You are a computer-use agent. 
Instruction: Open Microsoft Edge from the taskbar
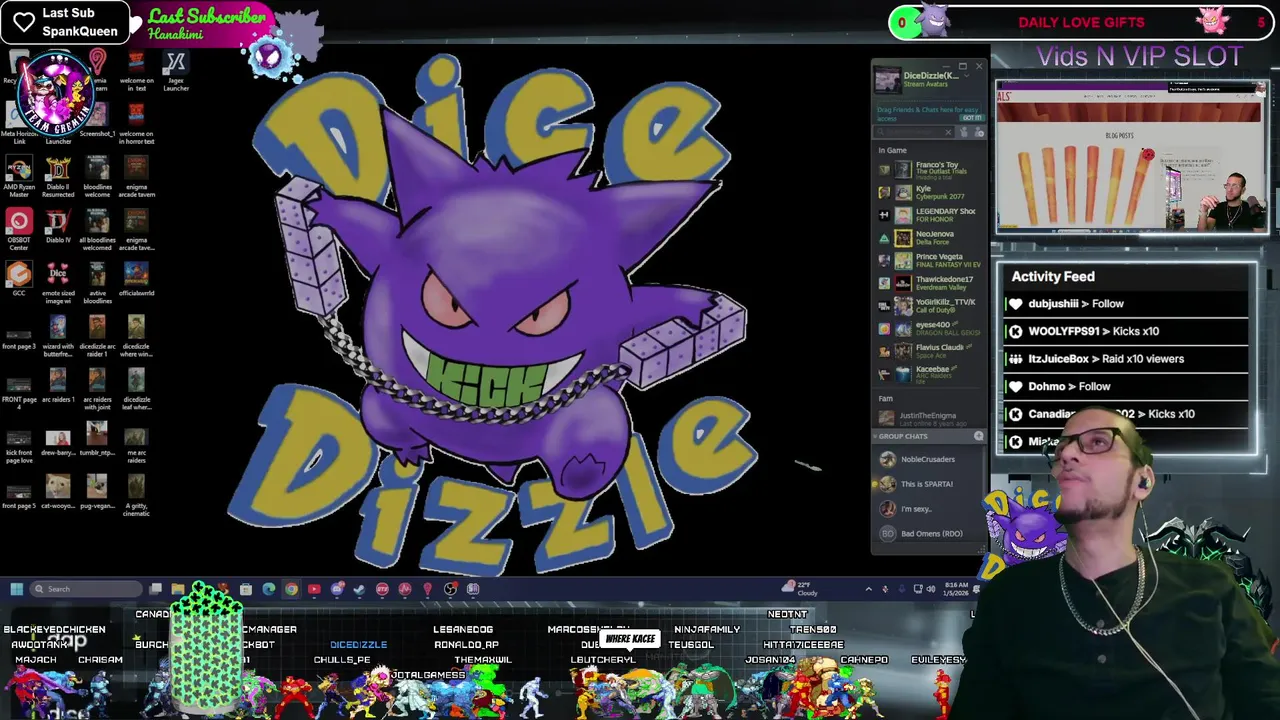[269, 589]
